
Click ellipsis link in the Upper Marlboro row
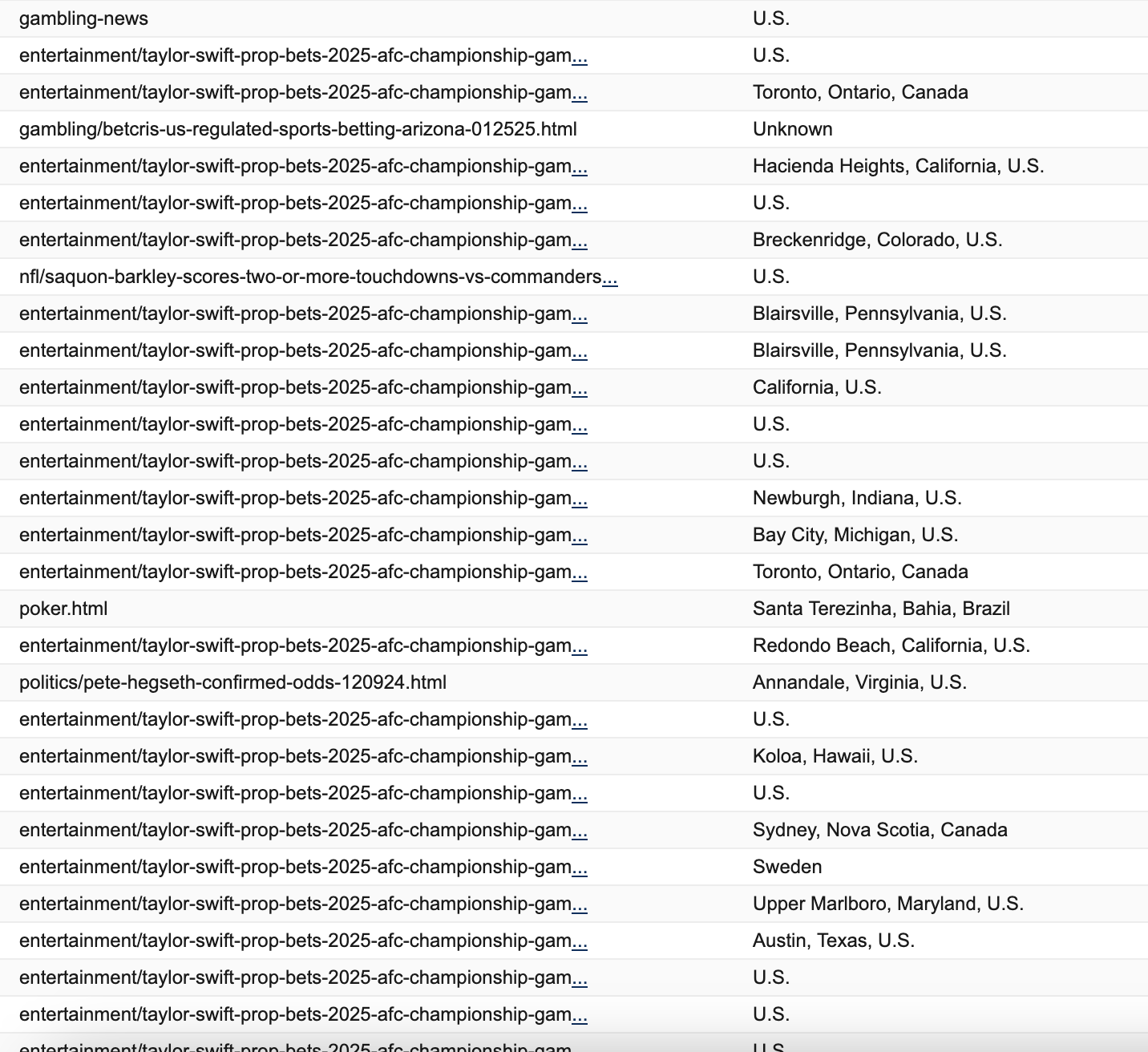pyautogui.click(x=580, y=905)
